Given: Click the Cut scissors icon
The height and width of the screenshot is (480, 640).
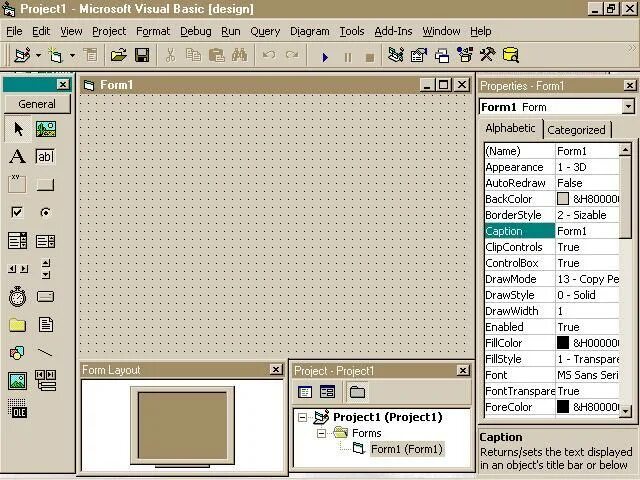Looking at the screenshot, I should tap(171, 55).
